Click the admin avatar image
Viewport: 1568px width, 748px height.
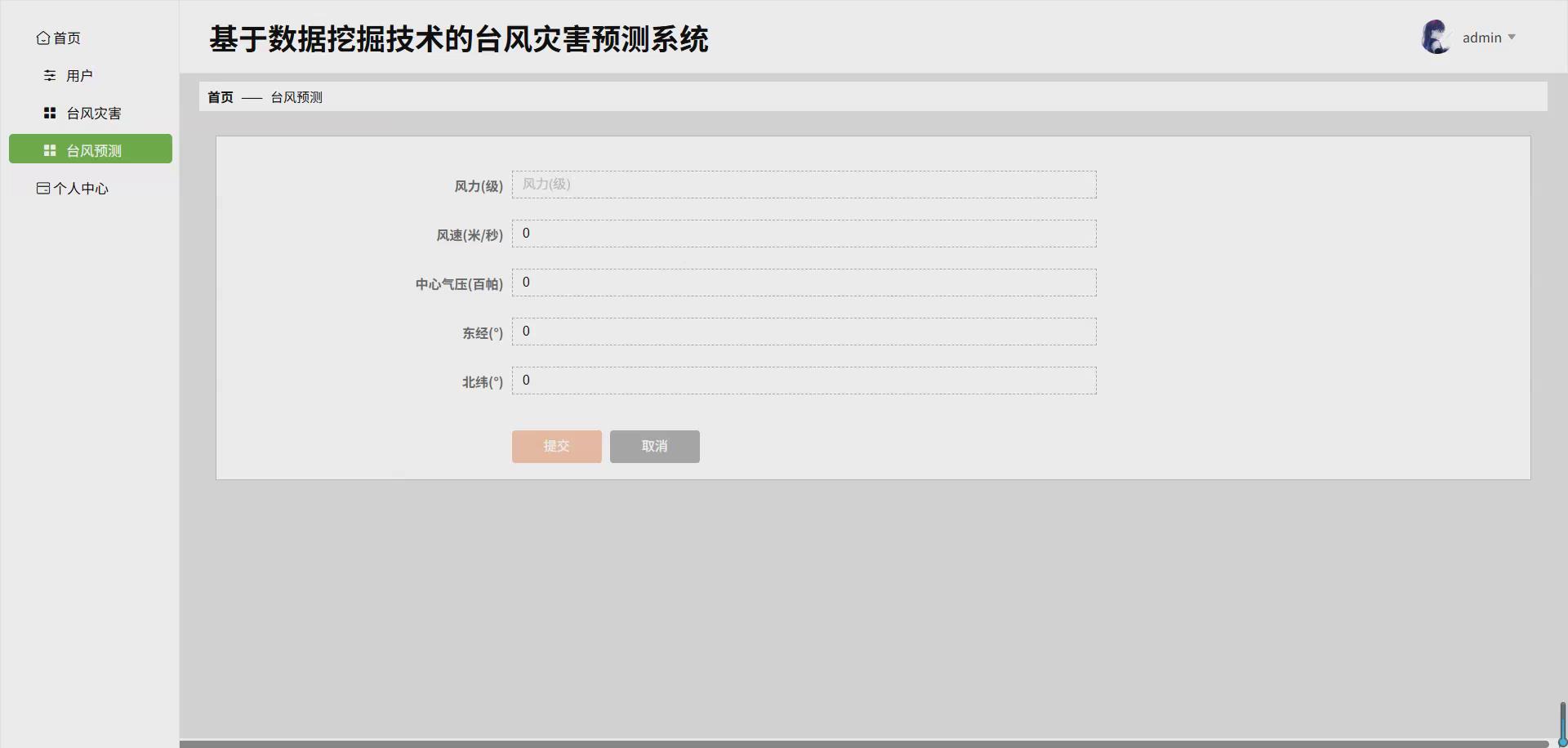tap(1436, 36)
